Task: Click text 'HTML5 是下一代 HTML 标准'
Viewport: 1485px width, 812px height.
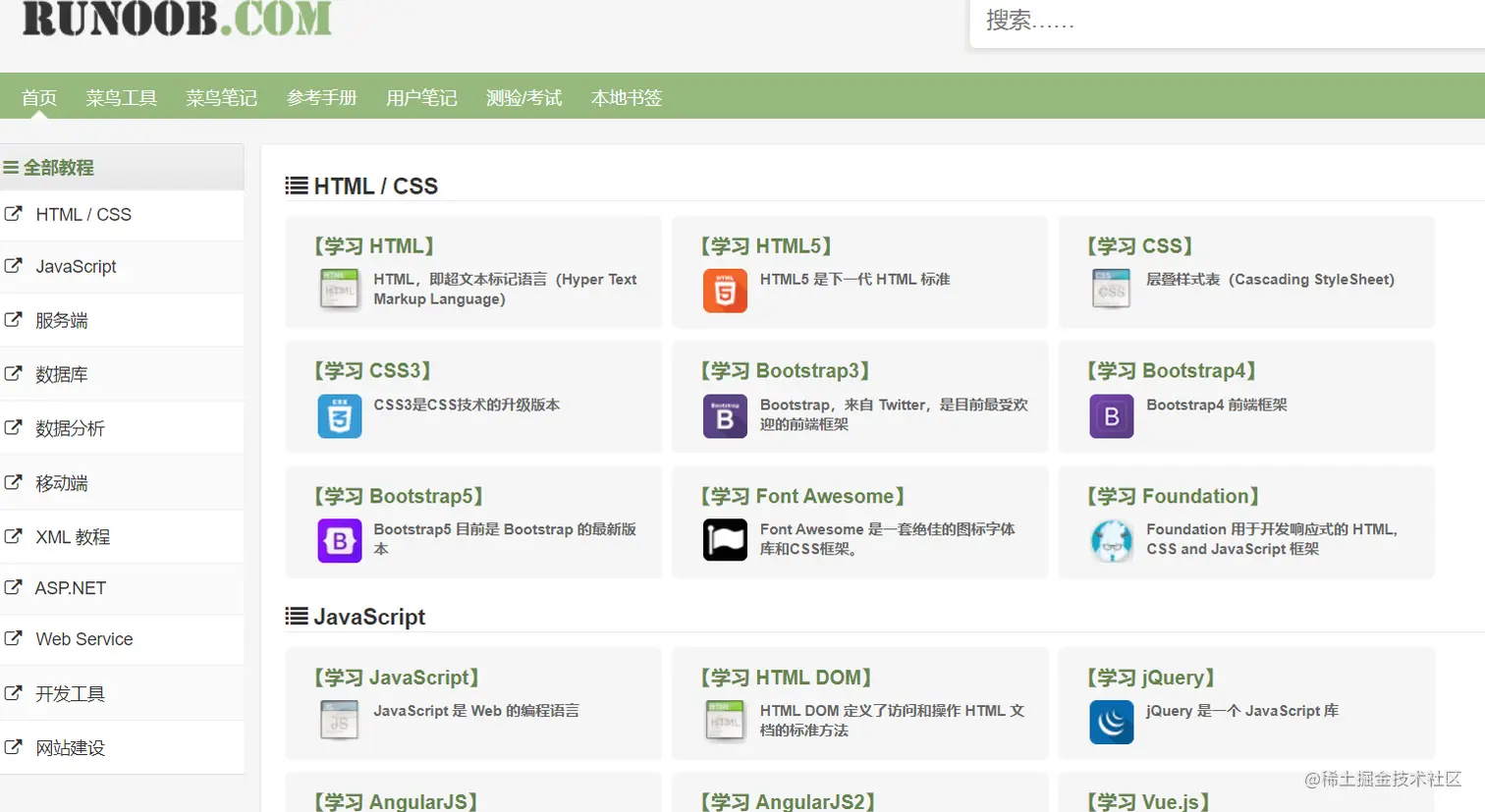Action: point(854,280)
